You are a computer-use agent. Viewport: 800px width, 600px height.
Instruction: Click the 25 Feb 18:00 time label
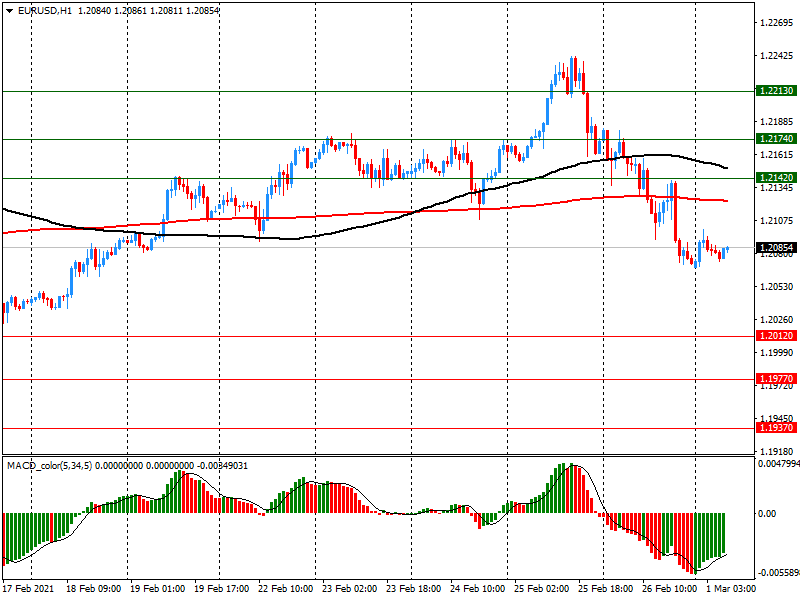(x=606, y=589)
